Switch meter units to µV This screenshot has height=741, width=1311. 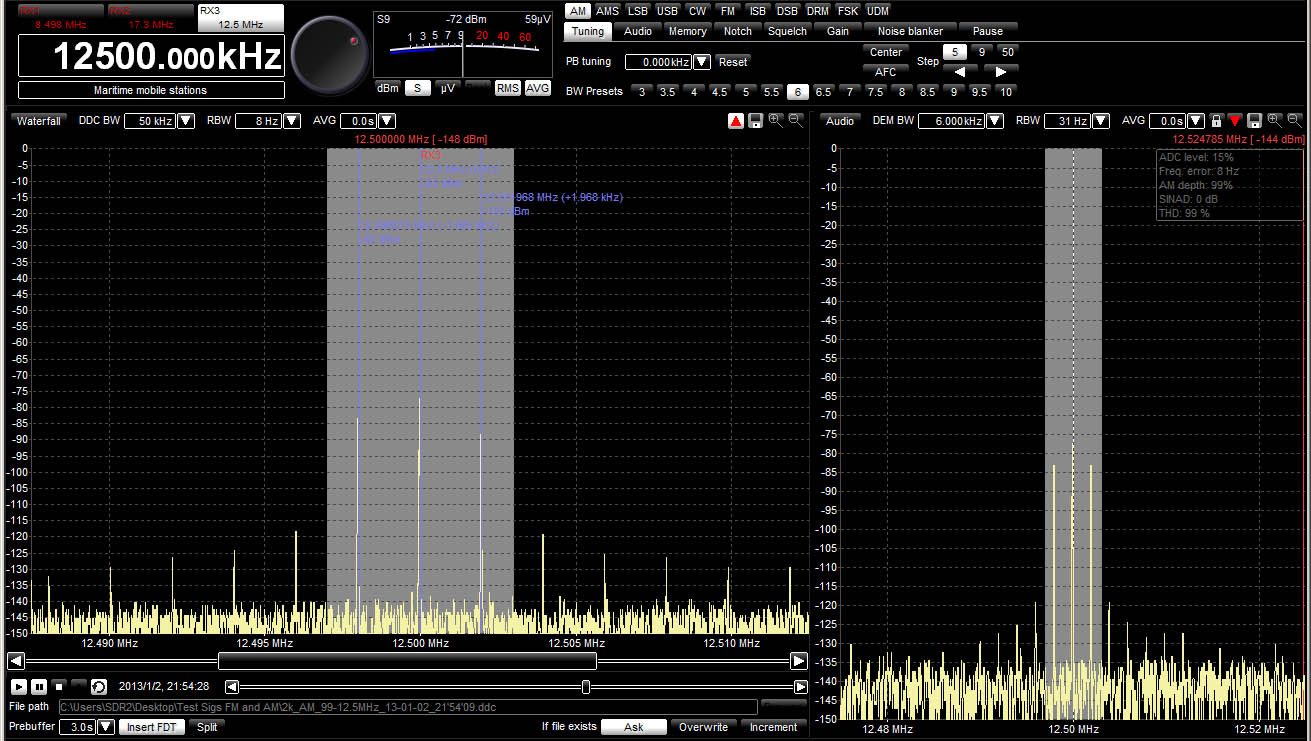448,88
